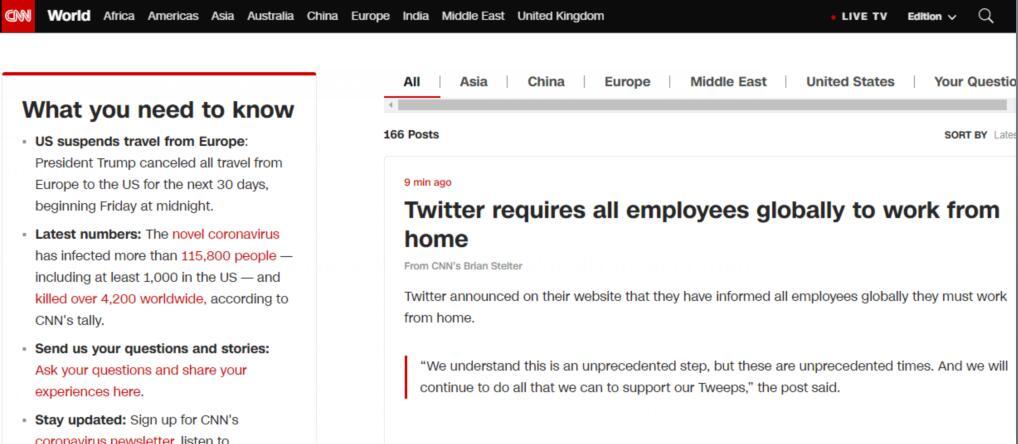Click the World section heading
Viewport: 1018px width, 444px height.
[x=69, y=16]
